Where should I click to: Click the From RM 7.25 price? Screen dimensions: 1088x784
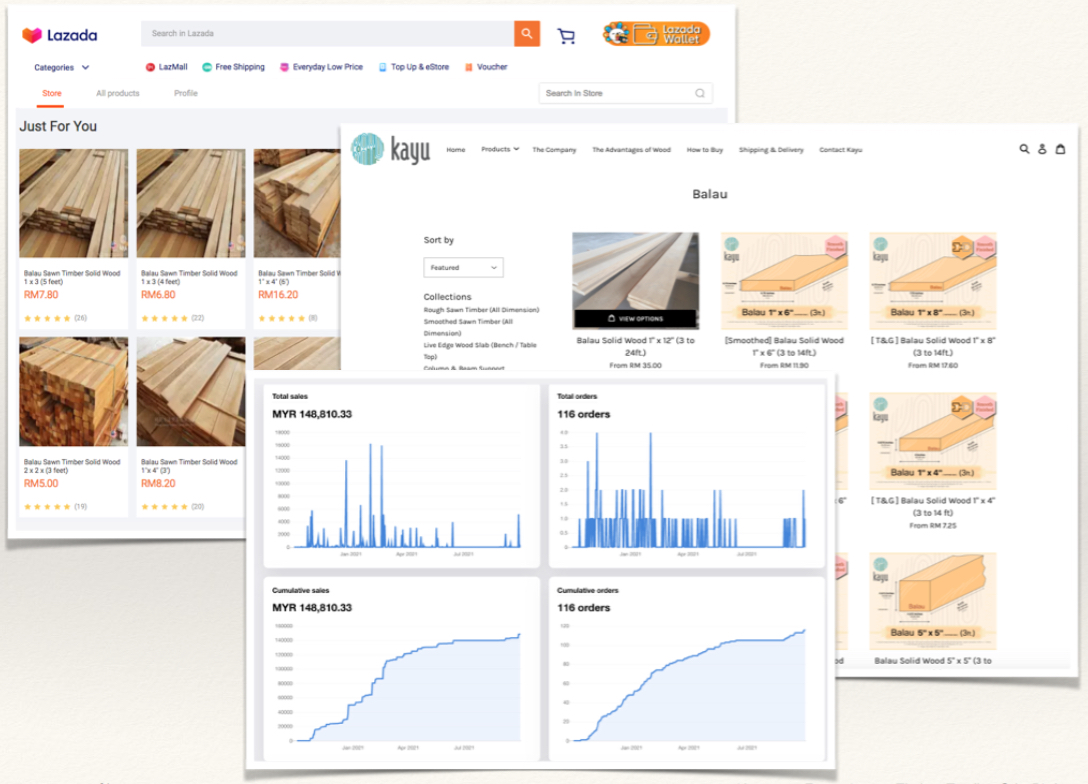tap(933, 526)
